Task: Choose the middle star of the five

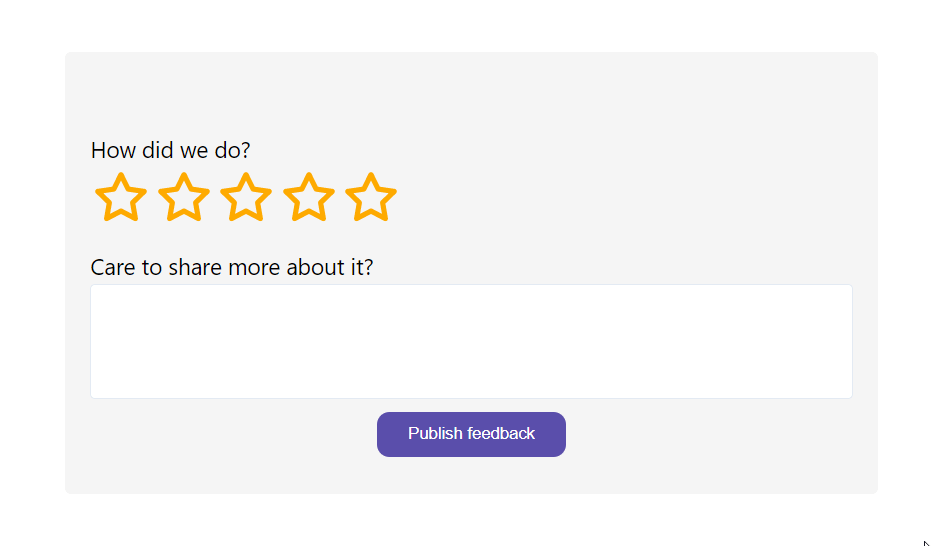Action: tap(246, 197)
